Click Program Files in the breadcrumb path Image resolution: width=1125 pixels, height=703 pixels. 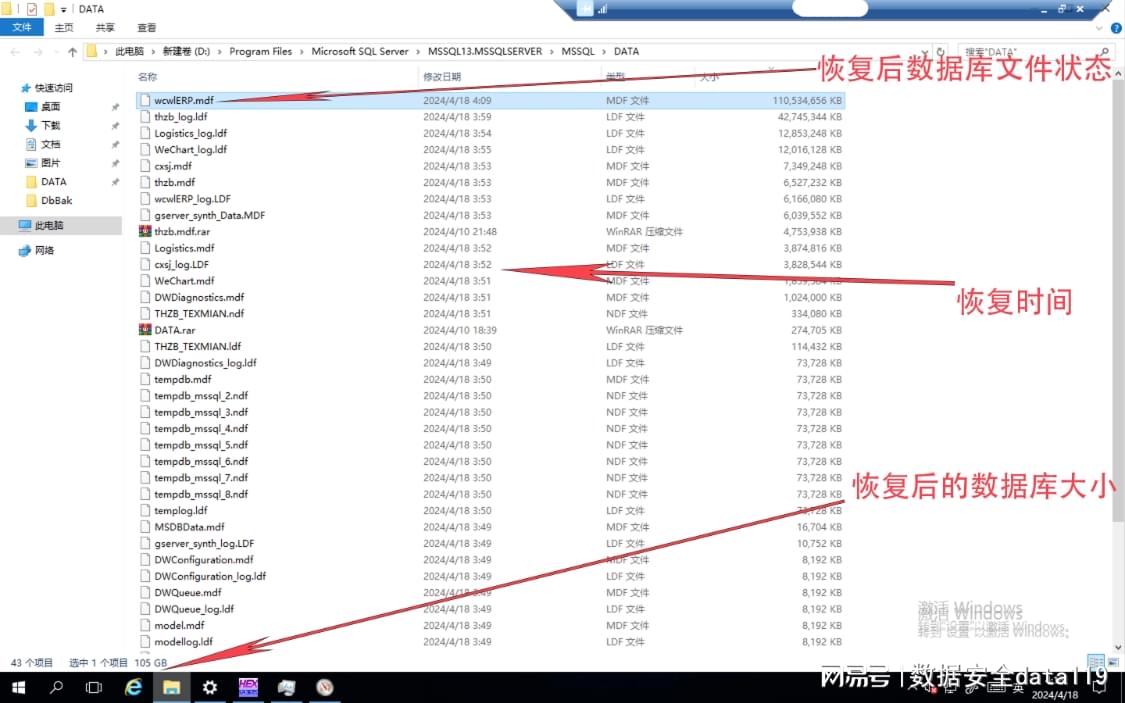(261, 51)
